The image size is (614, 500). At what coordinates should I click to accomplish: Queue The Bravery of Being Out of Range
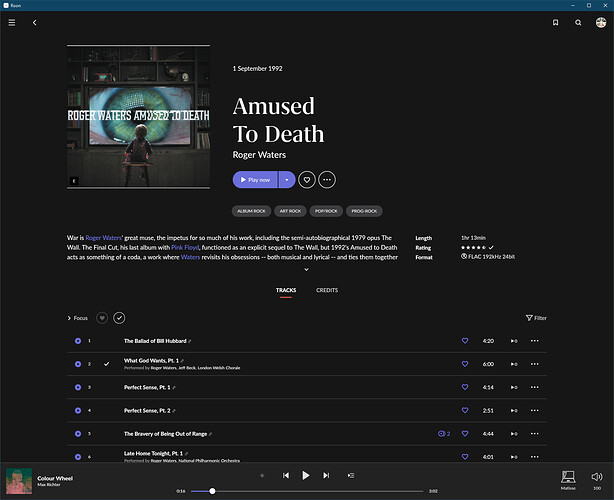click(x=514, y=434)
